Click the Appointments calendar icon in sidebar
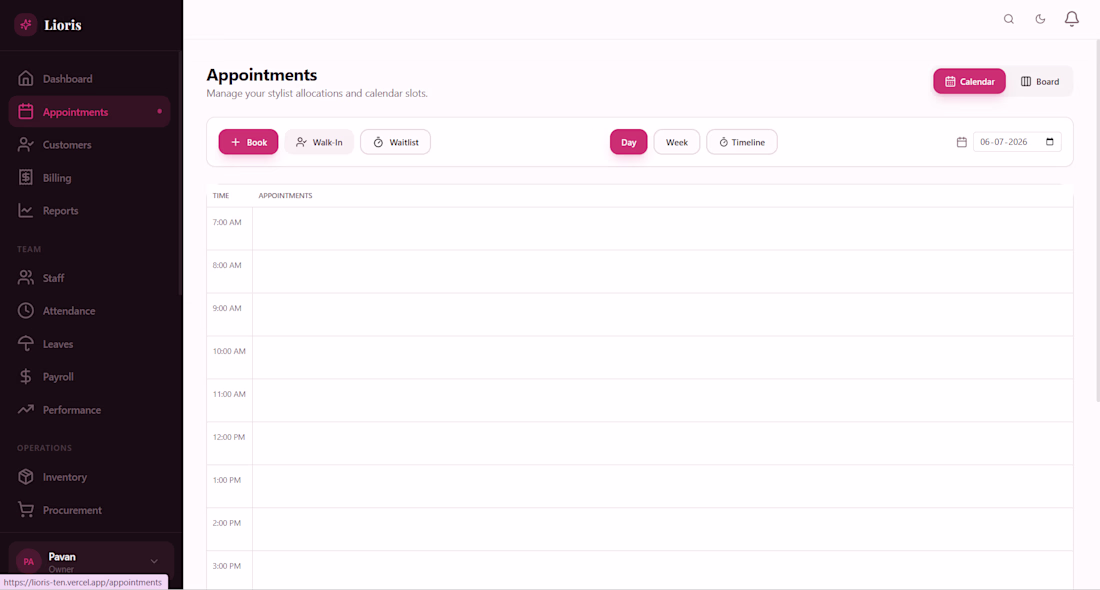The height and width of the screenshot is (590, 1100). click(x=26, y=112)
